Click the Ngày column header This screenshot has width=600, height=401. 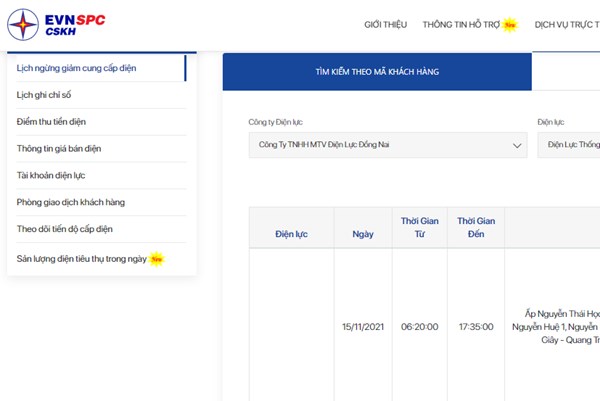[363, 234]
